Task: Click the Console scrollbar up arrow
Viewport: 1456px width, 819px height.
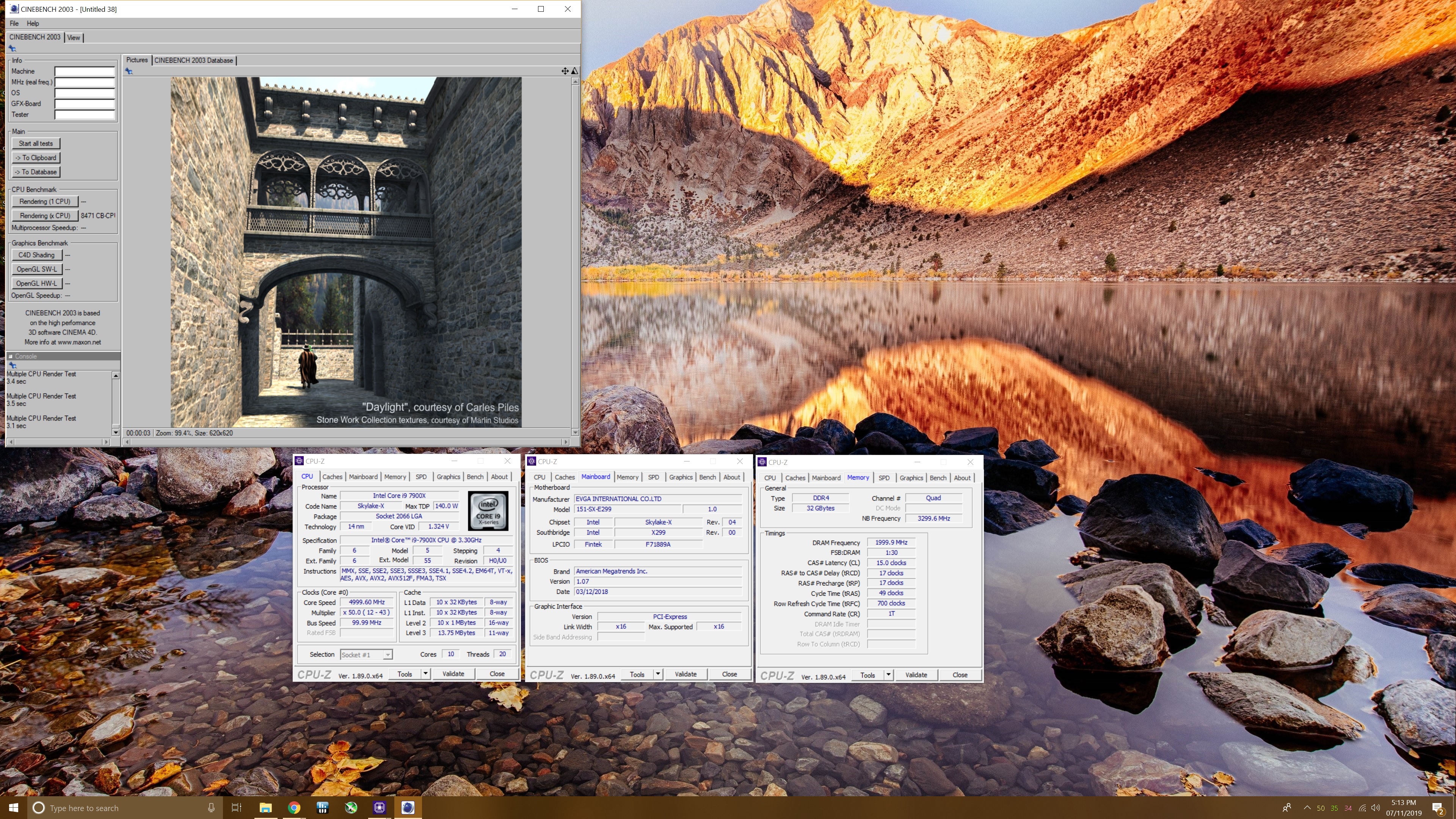Action: (115, 375)
